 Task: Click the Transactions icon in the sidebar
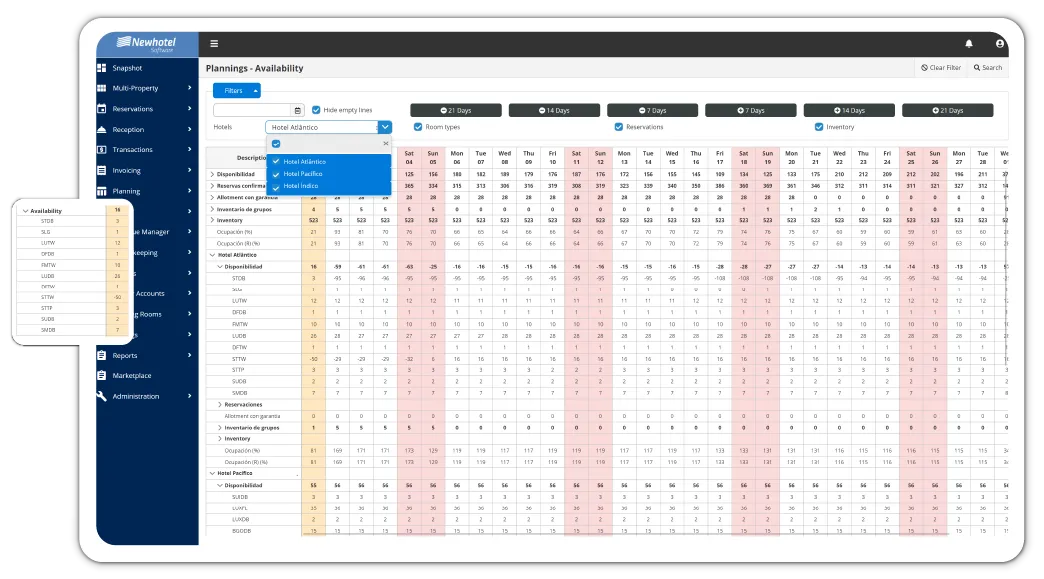tap(101, 150)
